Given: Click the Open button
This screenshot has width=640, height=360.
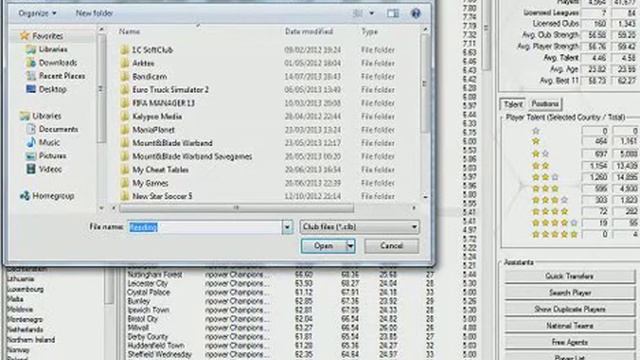Looking at the screenshot, I should coord(323,246).
